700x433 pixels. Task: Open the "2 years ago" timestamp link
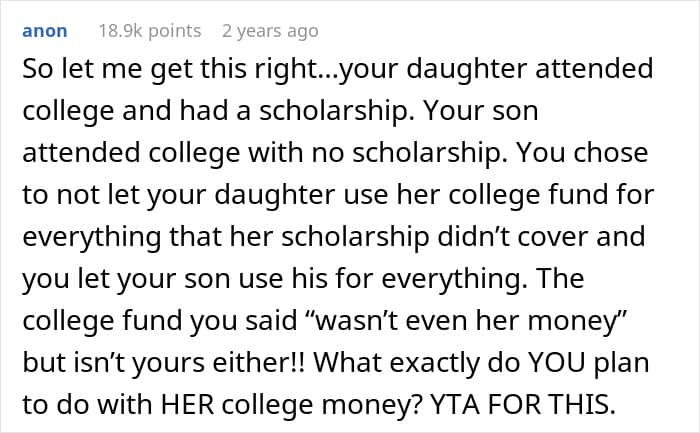coord(270,31)
